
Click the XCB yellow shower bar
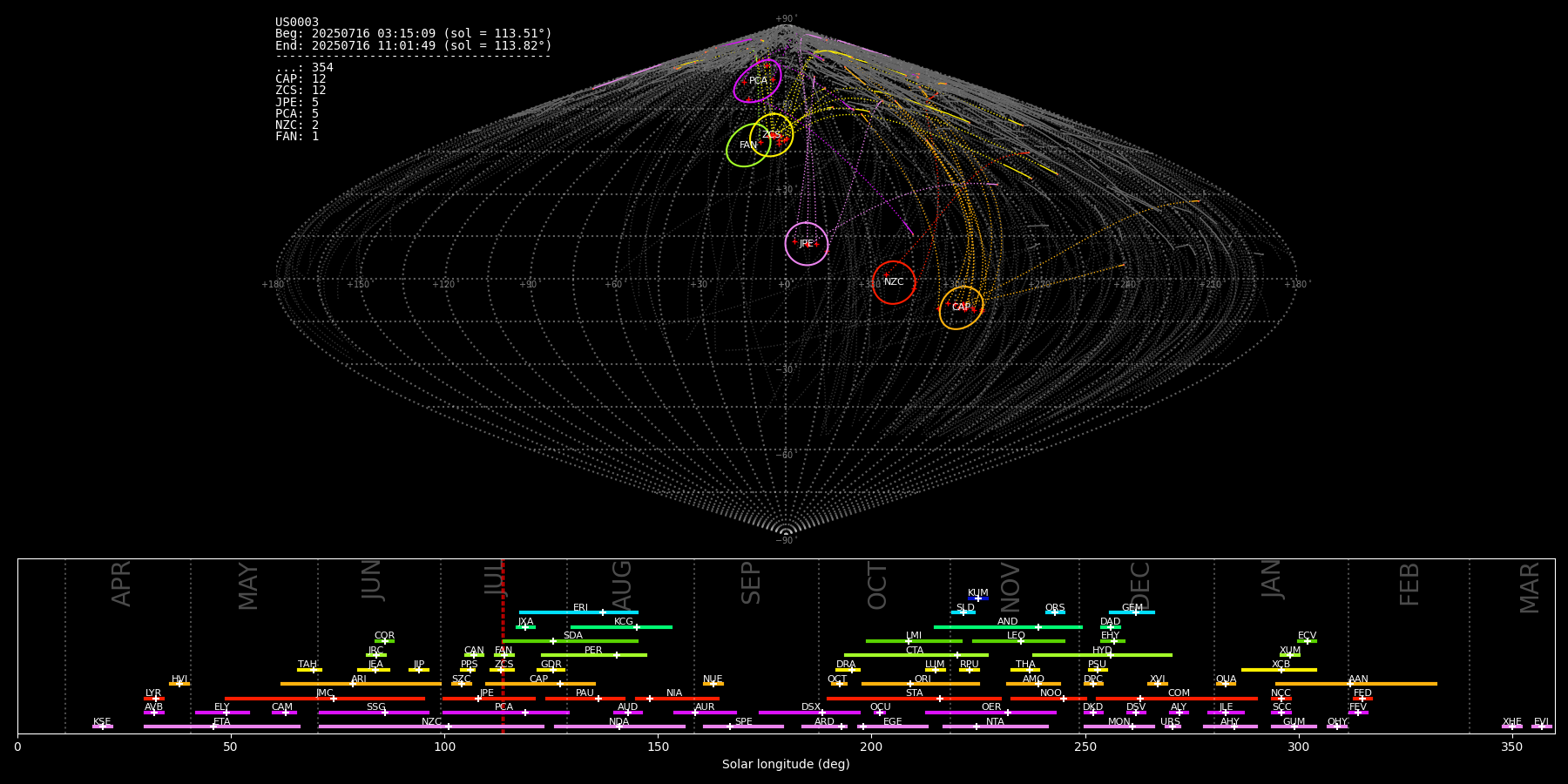(1279, 670)
